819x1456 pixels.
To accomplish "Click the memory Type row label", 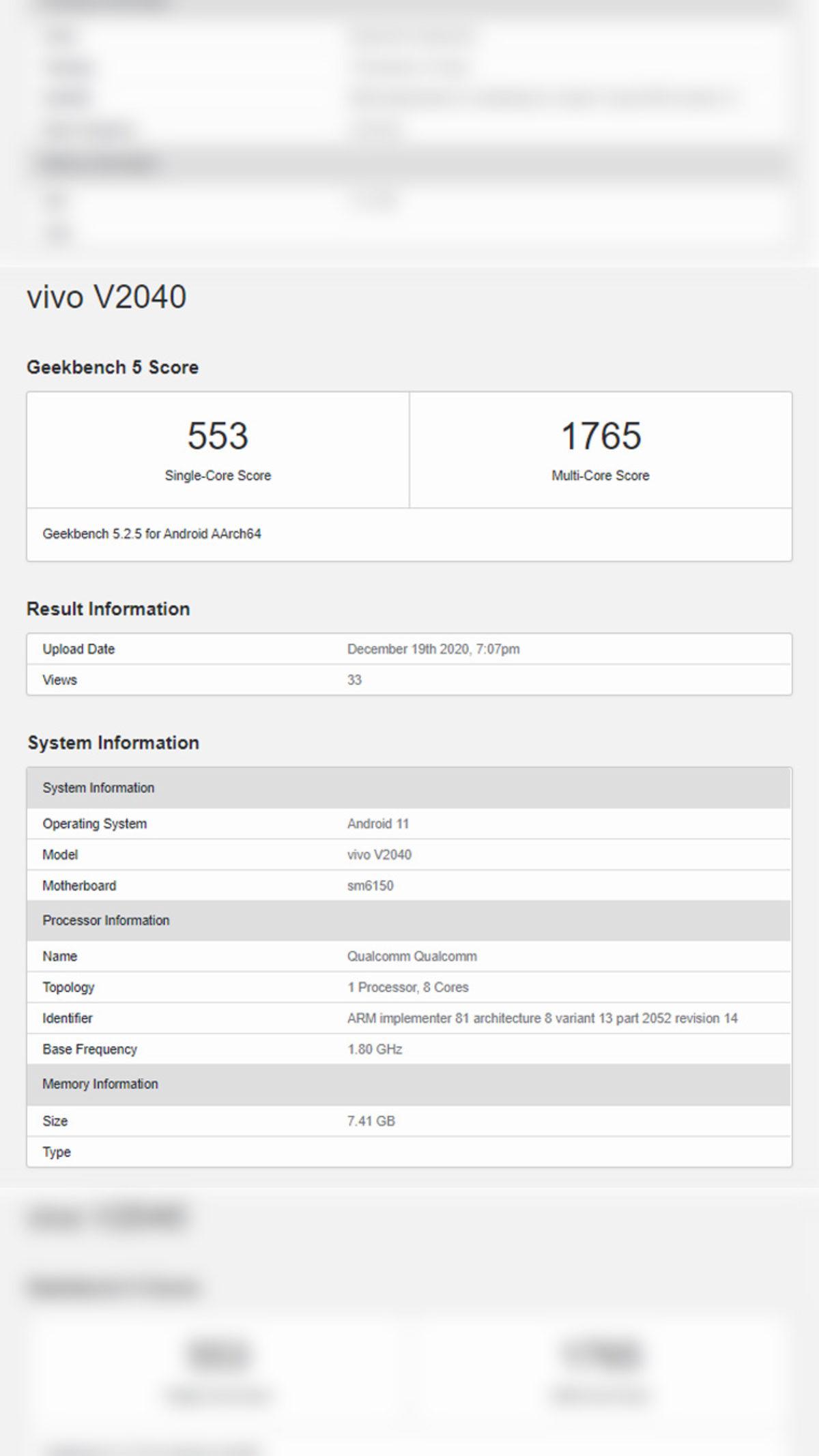I will pos(57,1152).
